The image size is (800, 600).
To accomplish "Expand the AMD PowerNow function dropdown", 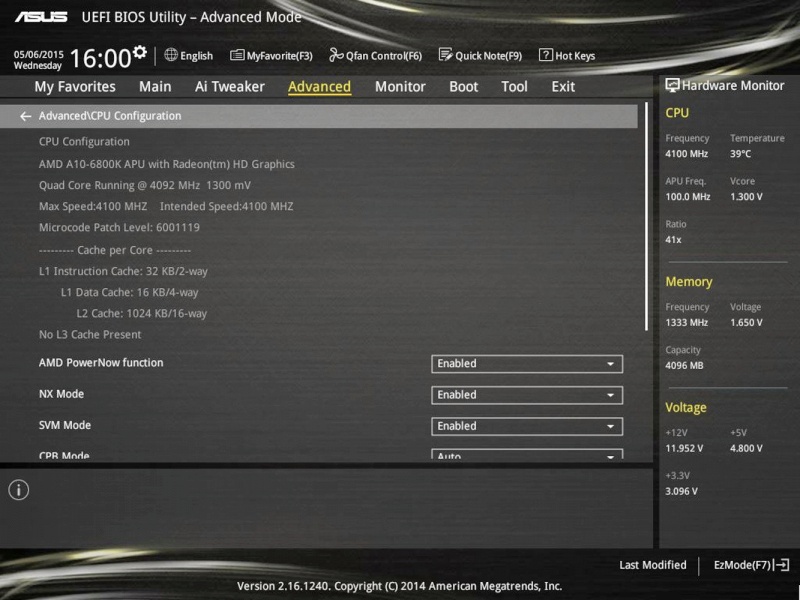I will [527, 364].
